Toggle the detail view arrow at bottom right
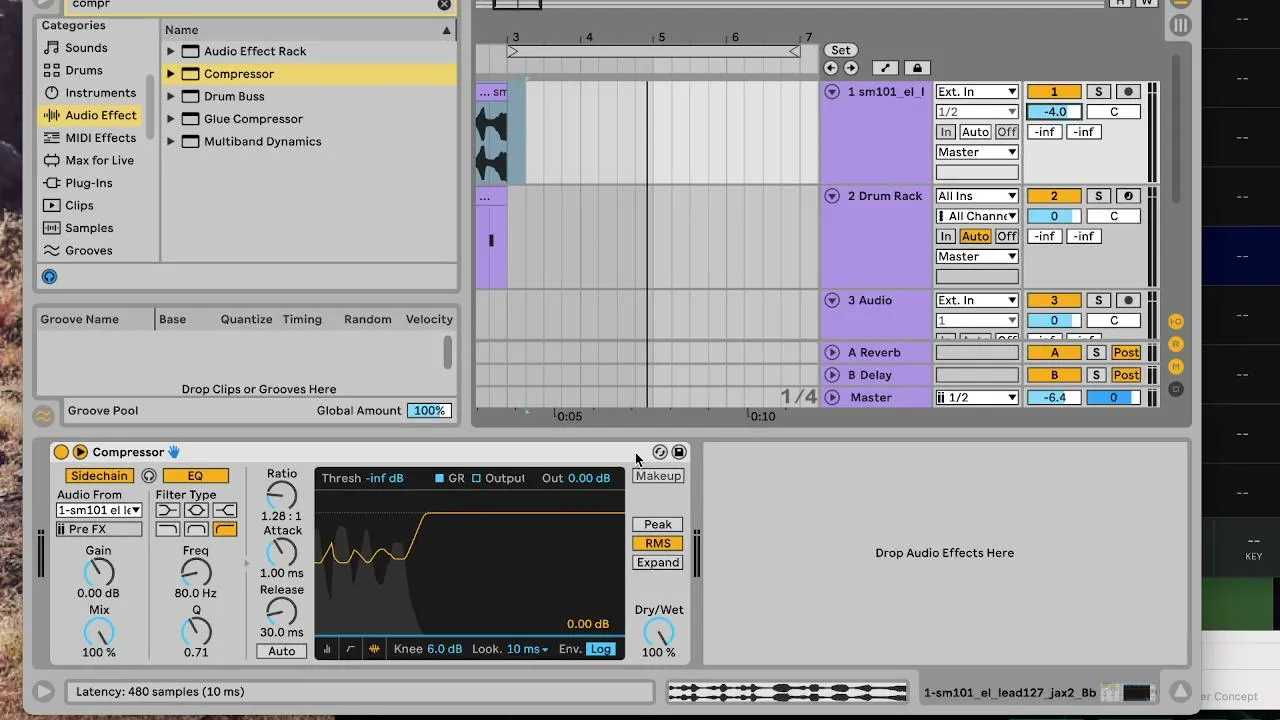Viewport: 1280px width, 720px height. (1181, 691)
